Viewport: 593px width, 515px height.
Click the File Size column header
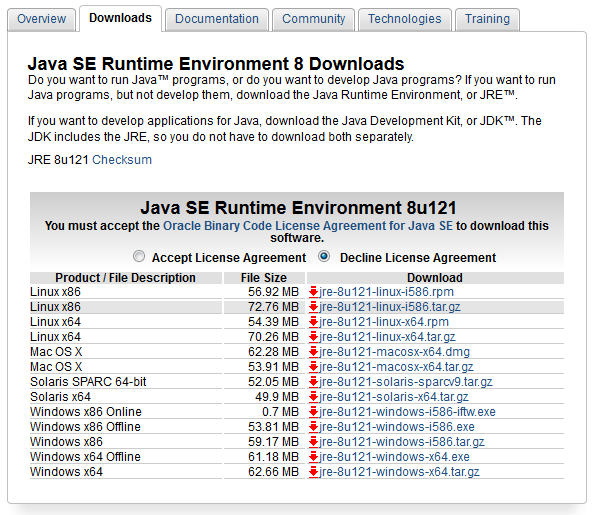click(x=264, y=278)
